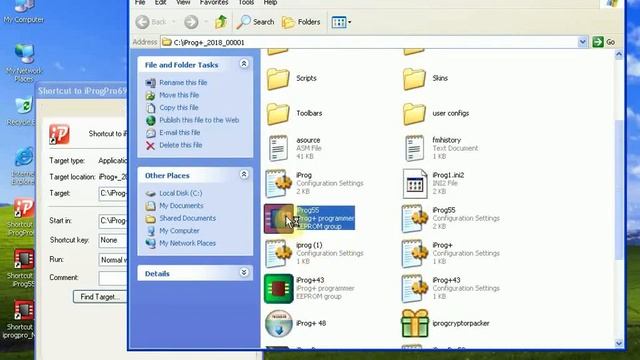
Task: Toggle the Folders pane button
Action: 301,22
